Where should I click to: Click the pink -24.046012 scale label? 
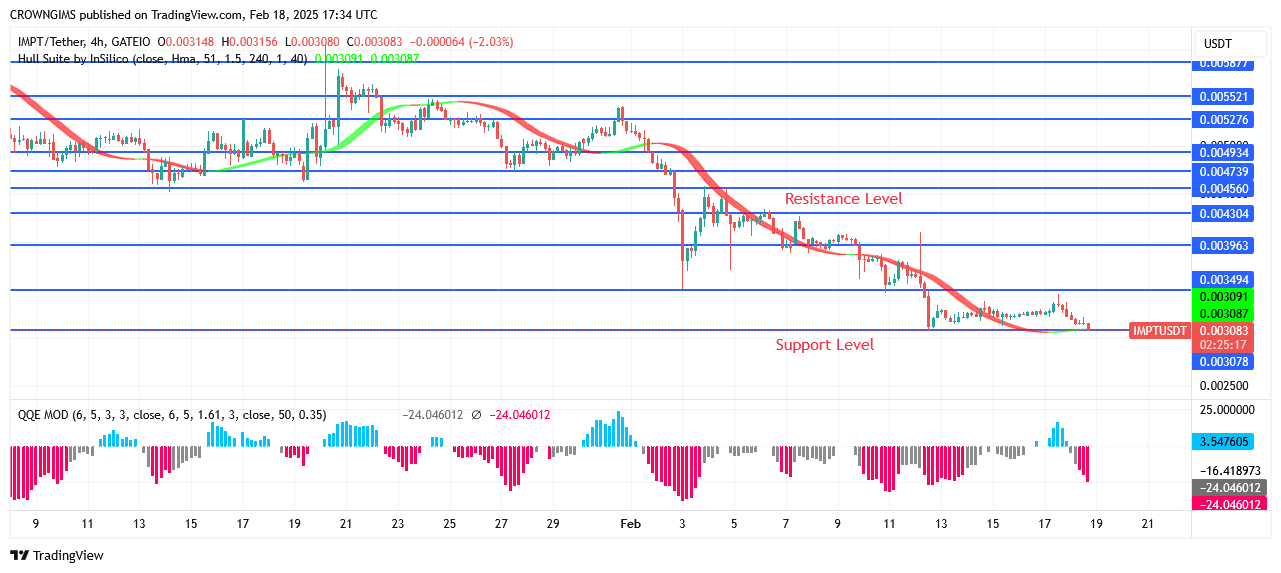pos(1229,504)
